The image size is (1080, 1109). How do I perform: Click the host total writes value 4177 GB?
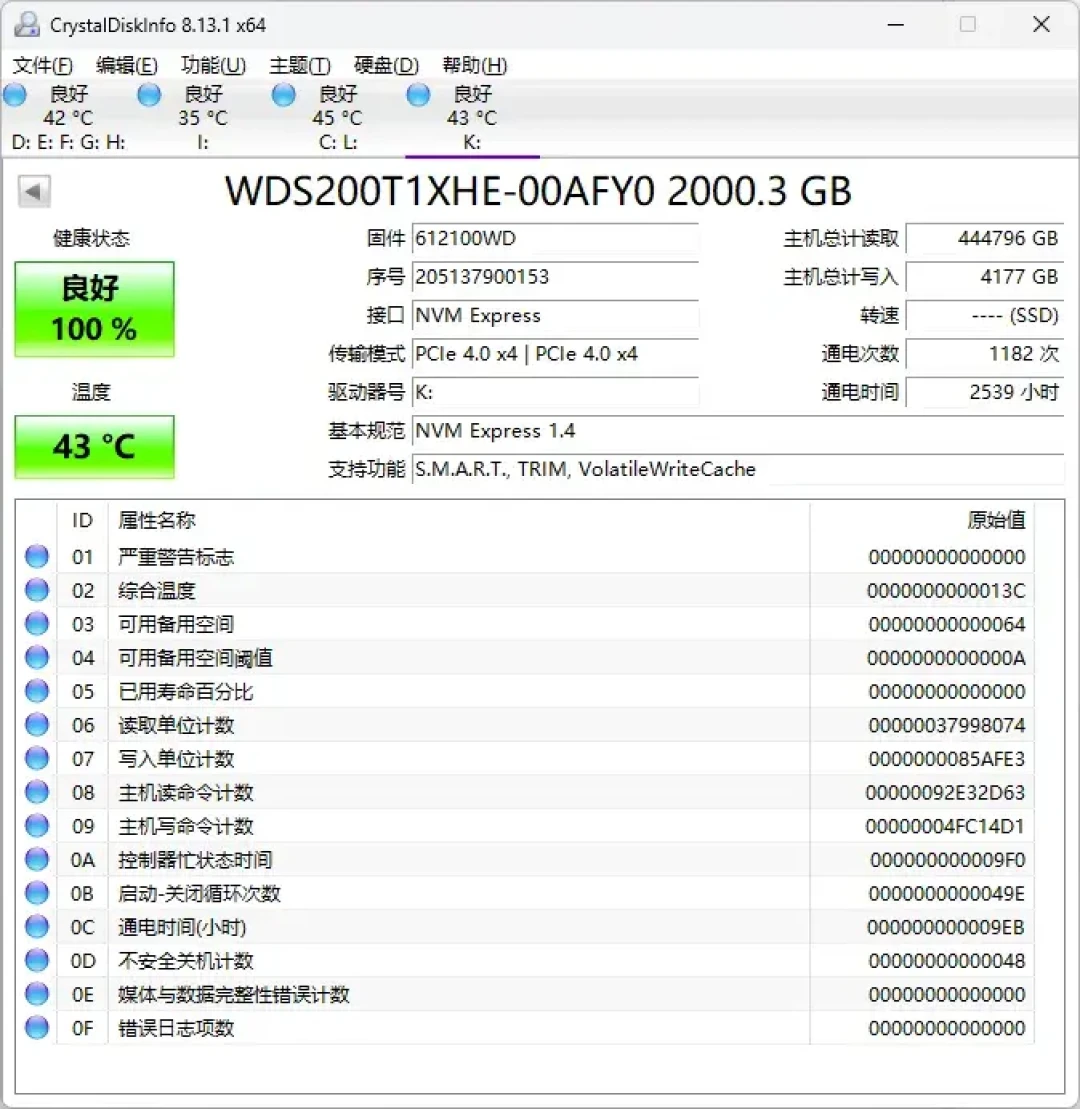(985, 277)
